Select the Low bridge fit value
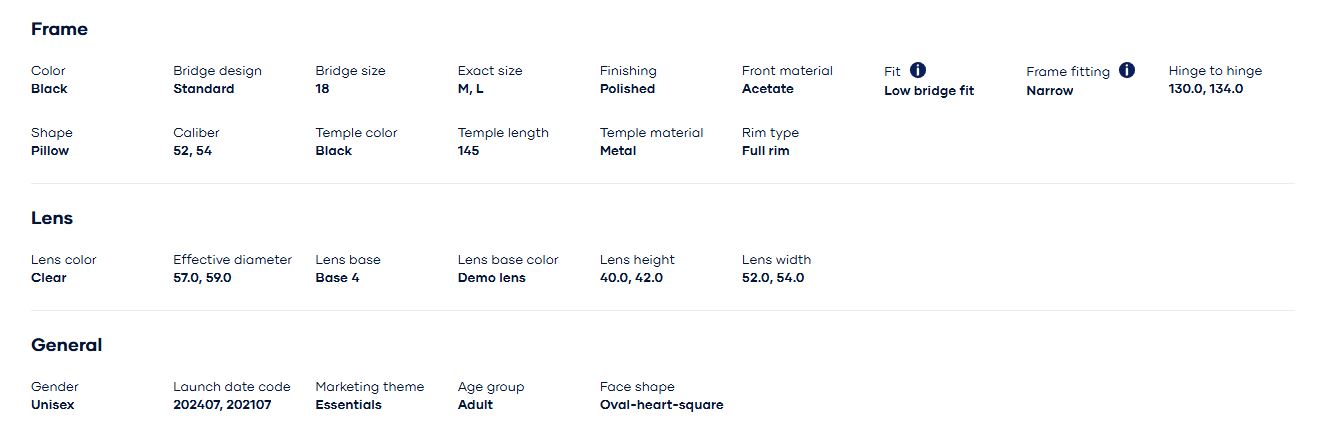Screen dimensions: 1319x434 click(x=928, y=91)
